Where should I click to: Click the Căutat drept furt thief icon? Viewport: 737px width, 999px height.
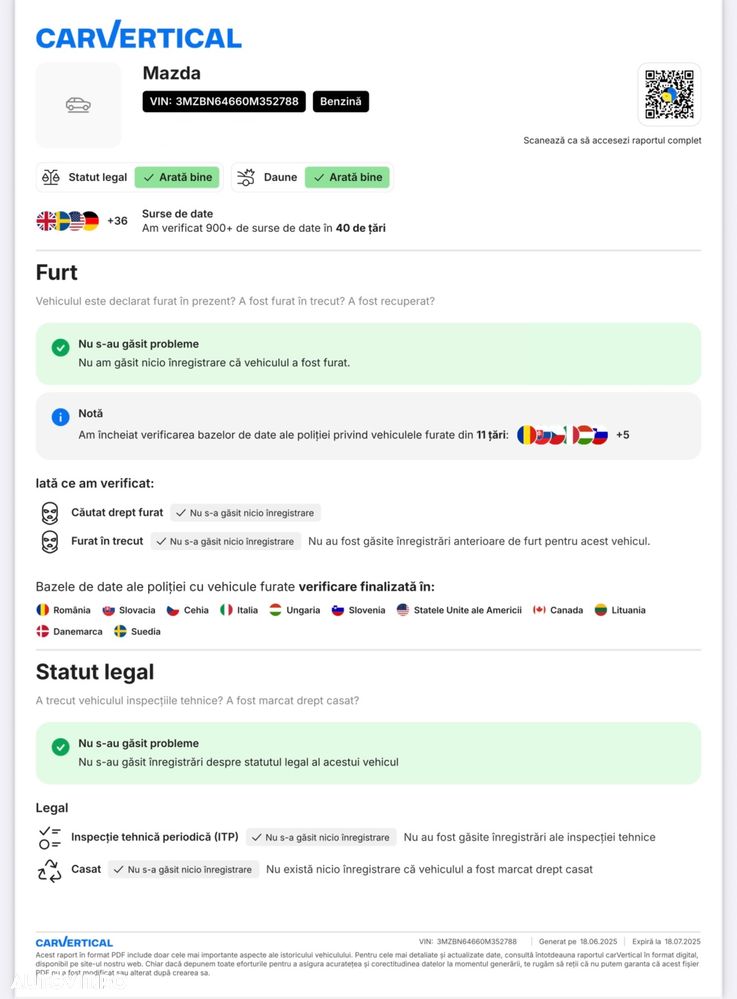pyautogui.click(x=50, y=513)
